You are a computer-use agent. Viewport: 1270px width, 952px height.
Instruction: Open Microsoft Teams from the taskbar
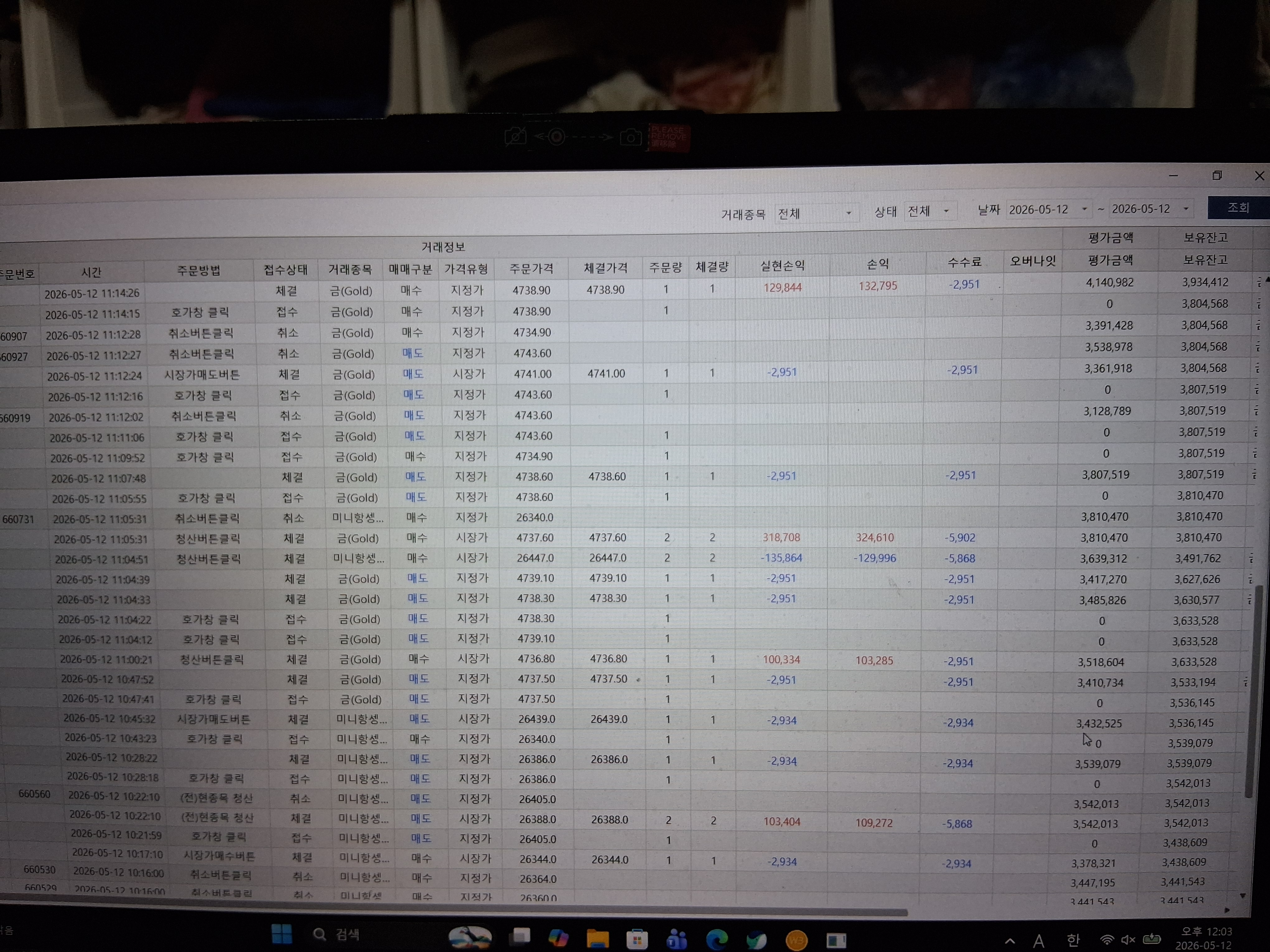[677, 939]
